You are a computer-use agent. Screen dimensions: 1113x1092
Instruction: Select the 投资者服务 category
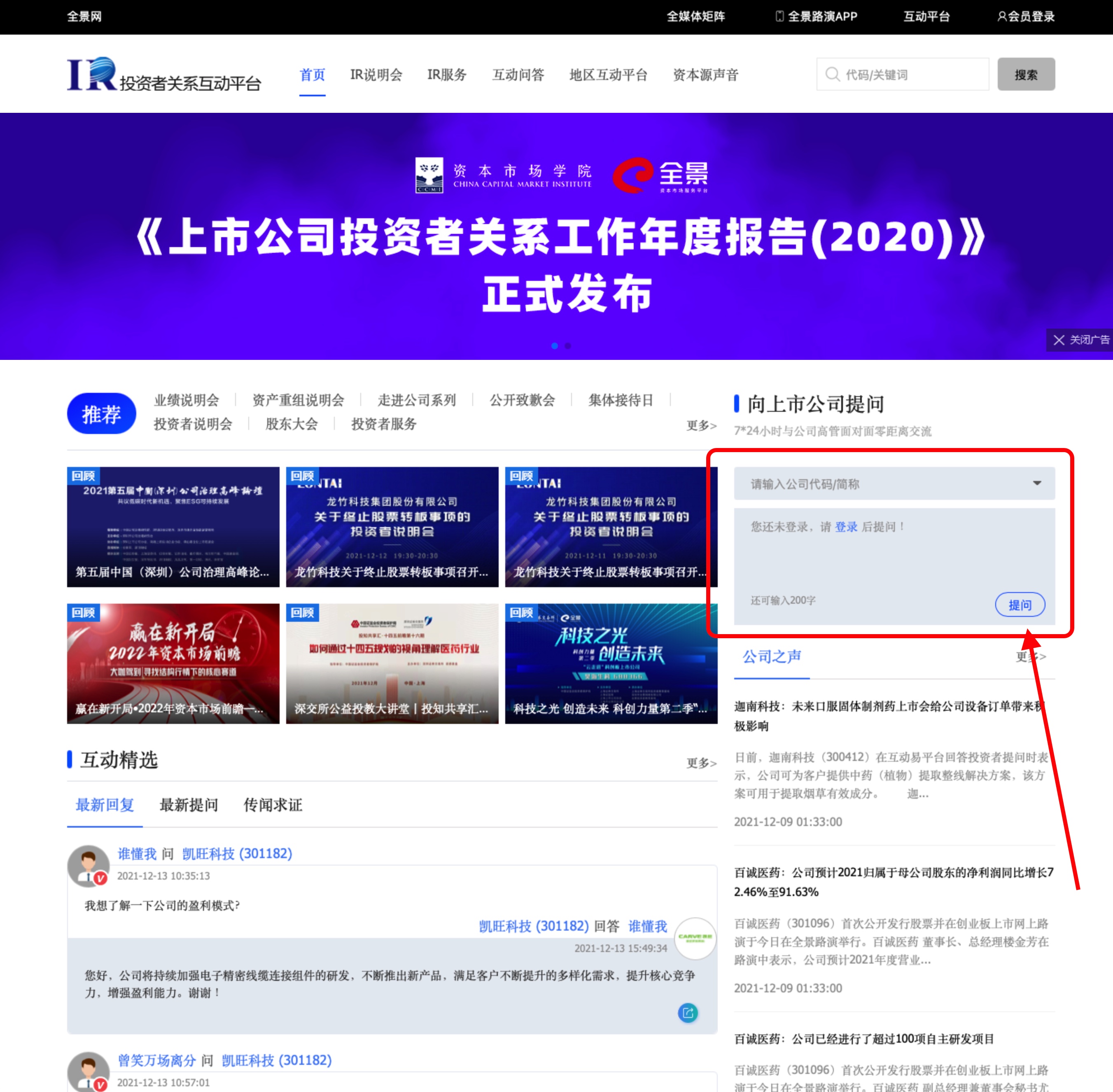(x=384, y=424)
